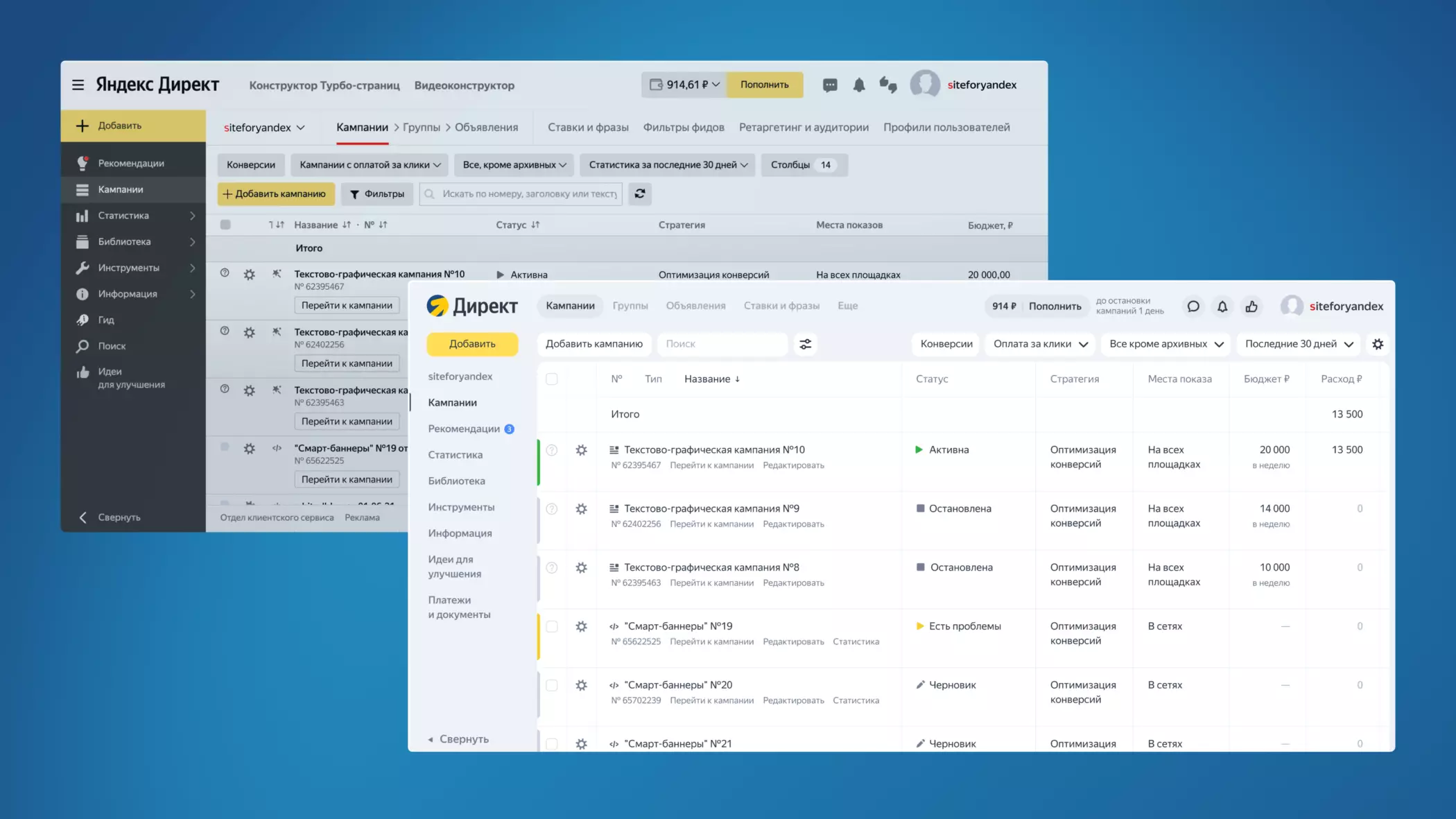Click chat messages icon in old Direct header

coord(830,85)
